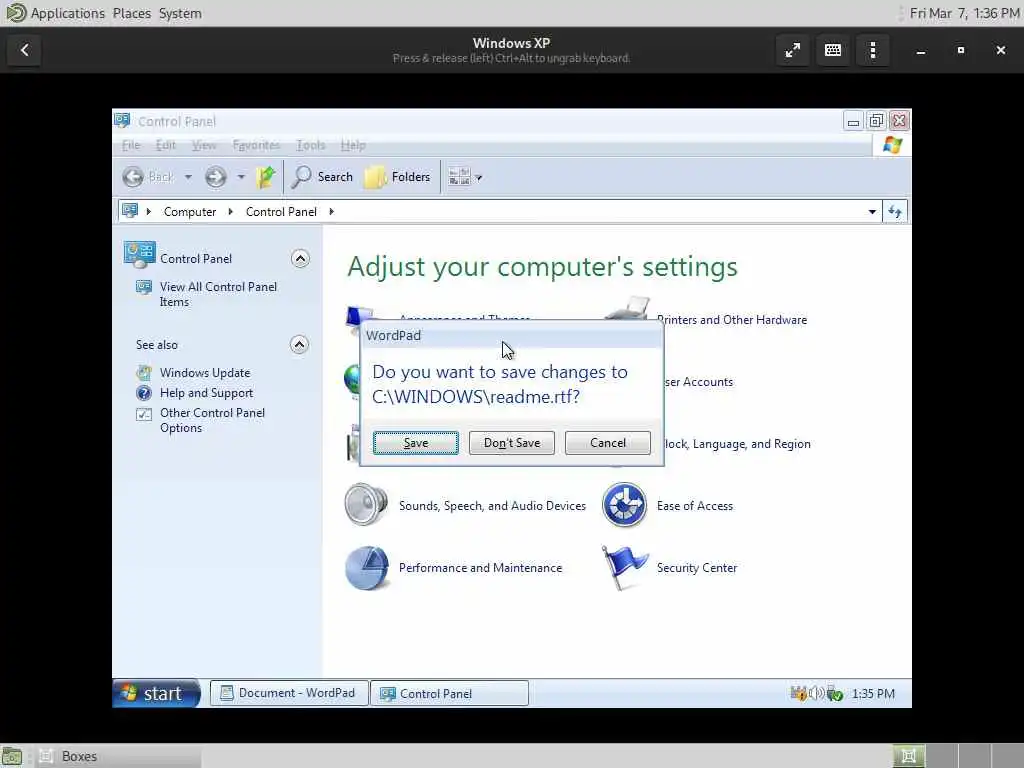Switch to Document - WordPad taskbar button
The width and height of the screenshot is (1024, 768).
289,693
